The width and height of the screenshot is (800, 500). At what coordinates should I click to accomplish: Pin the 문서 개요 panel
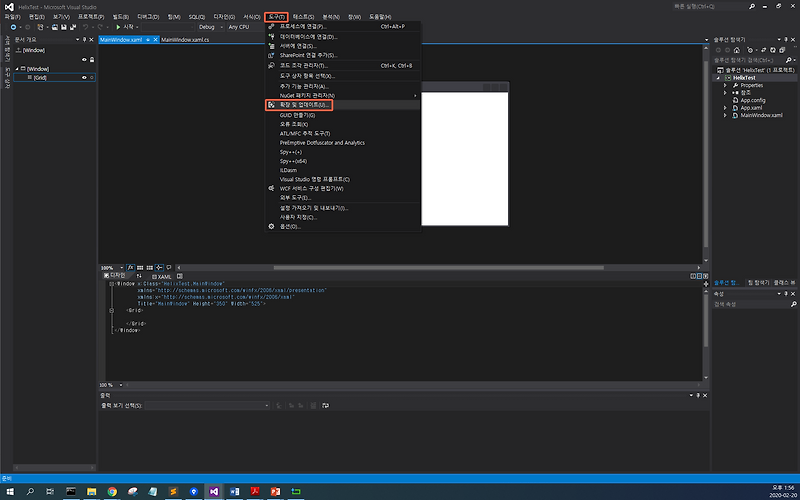85,39
